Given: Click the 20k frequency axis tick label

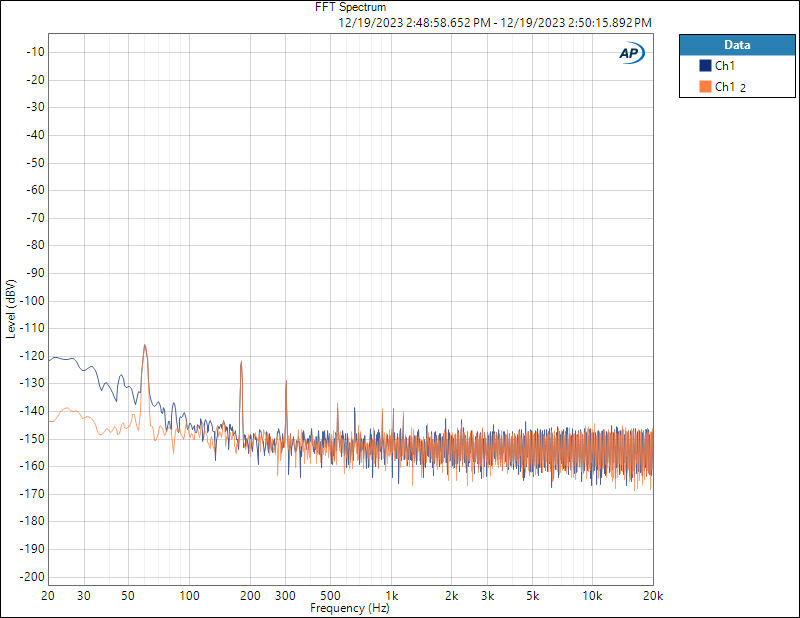Looking at the screenshot, I should point(653,596).
